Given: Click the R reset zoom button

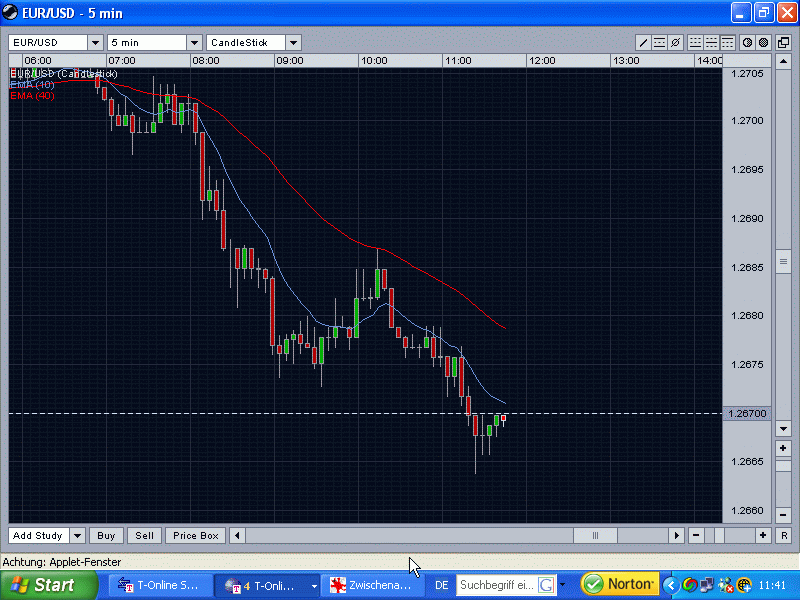Looking at the screenshot, I should 784,536.
